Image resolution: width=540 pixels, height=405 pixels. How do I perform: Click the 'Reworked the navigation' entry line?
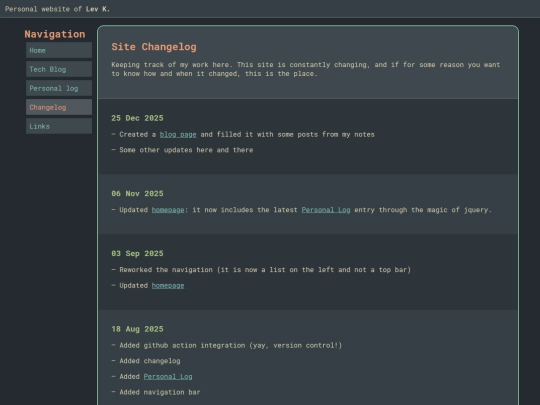[261, 270]
